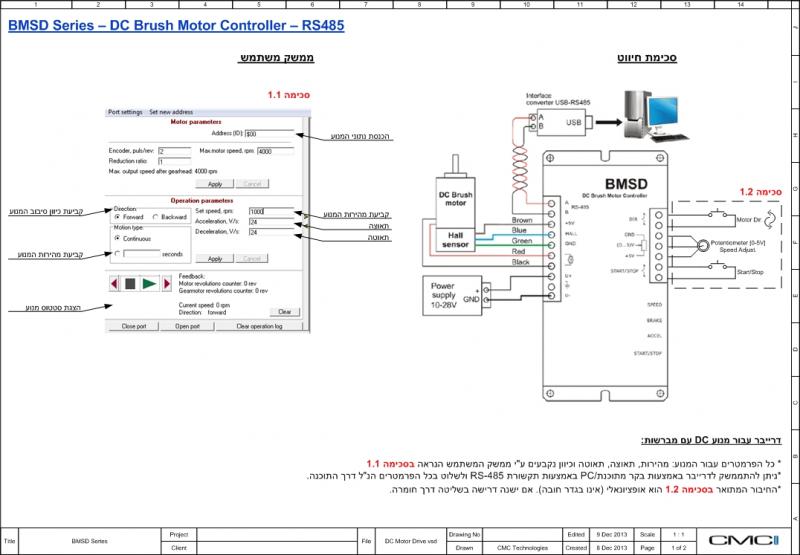Image resolution: width=800 pixels, height=555 pixels.
Task: Open the Port settings menu
Action: tap(125, 112)
